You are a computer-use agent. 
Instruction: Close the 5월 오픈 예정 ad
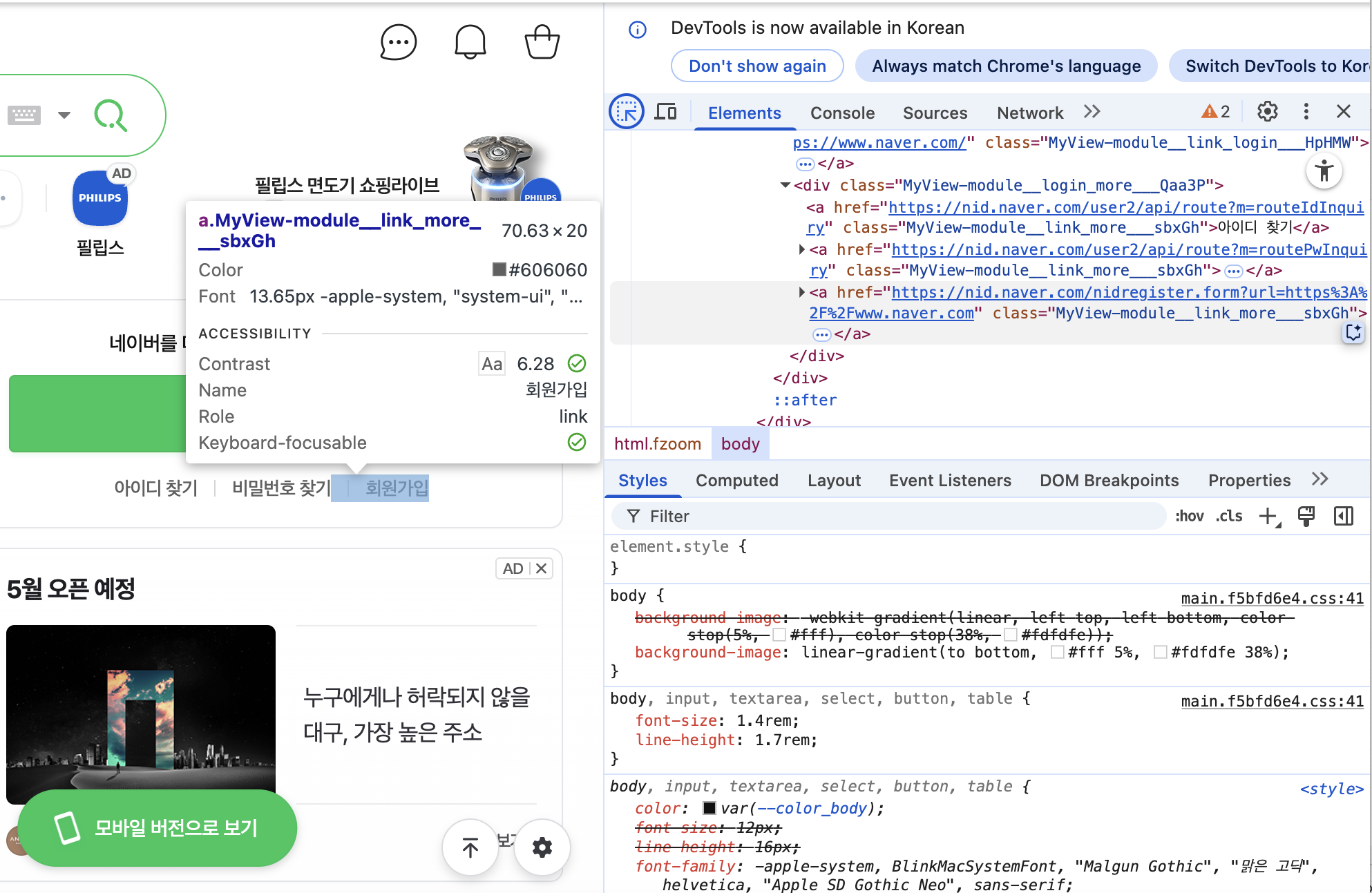[x=542, y=568]
